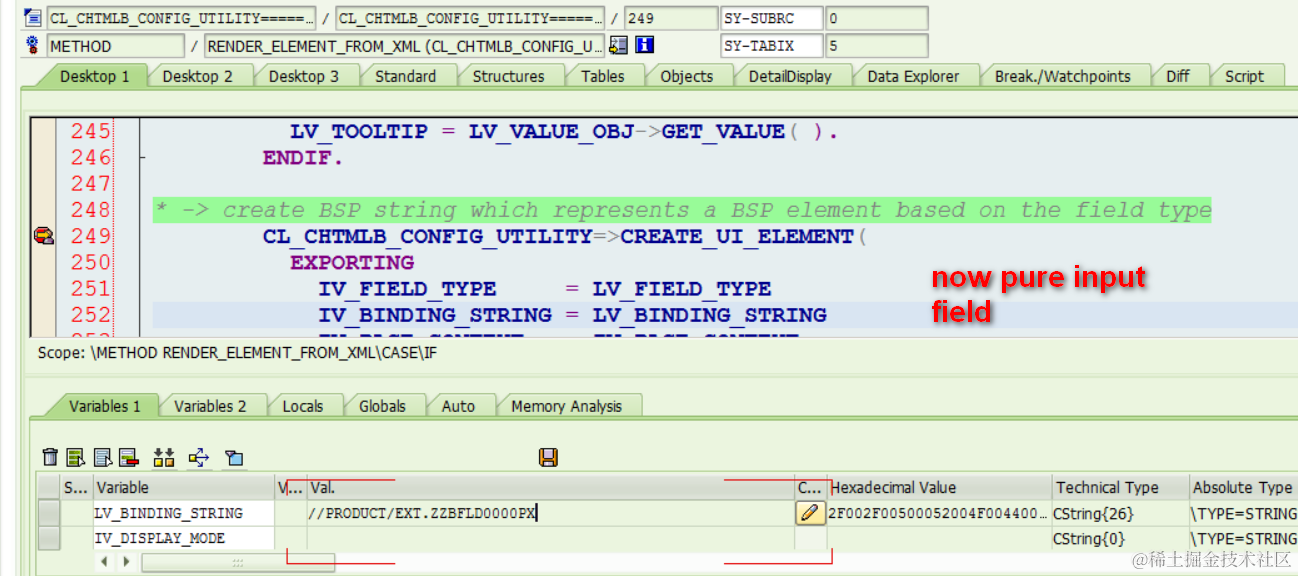Click the Technical Type column header
Screen dimensions: 1298x576
(x=1120, y=487)
